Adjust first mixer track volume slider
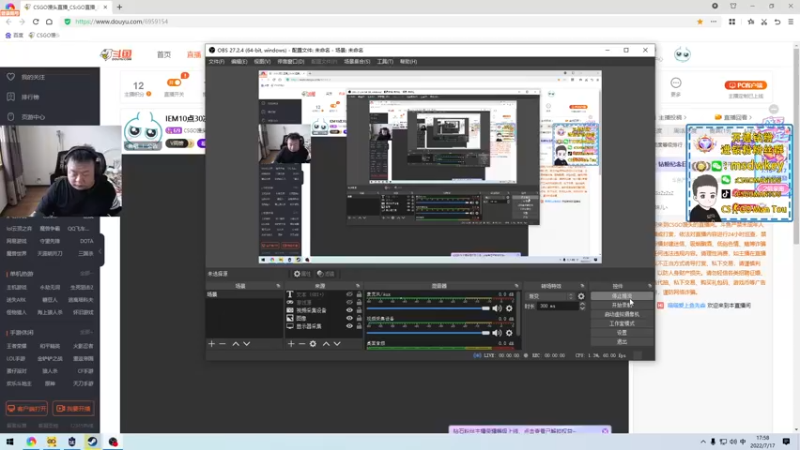The image size is (800, 450). click(x=428, y=308)
